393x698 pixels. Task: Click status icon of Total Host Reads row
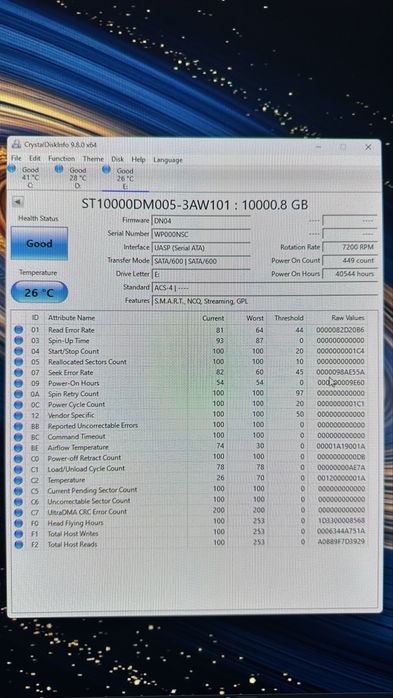[x=19, y=544]
